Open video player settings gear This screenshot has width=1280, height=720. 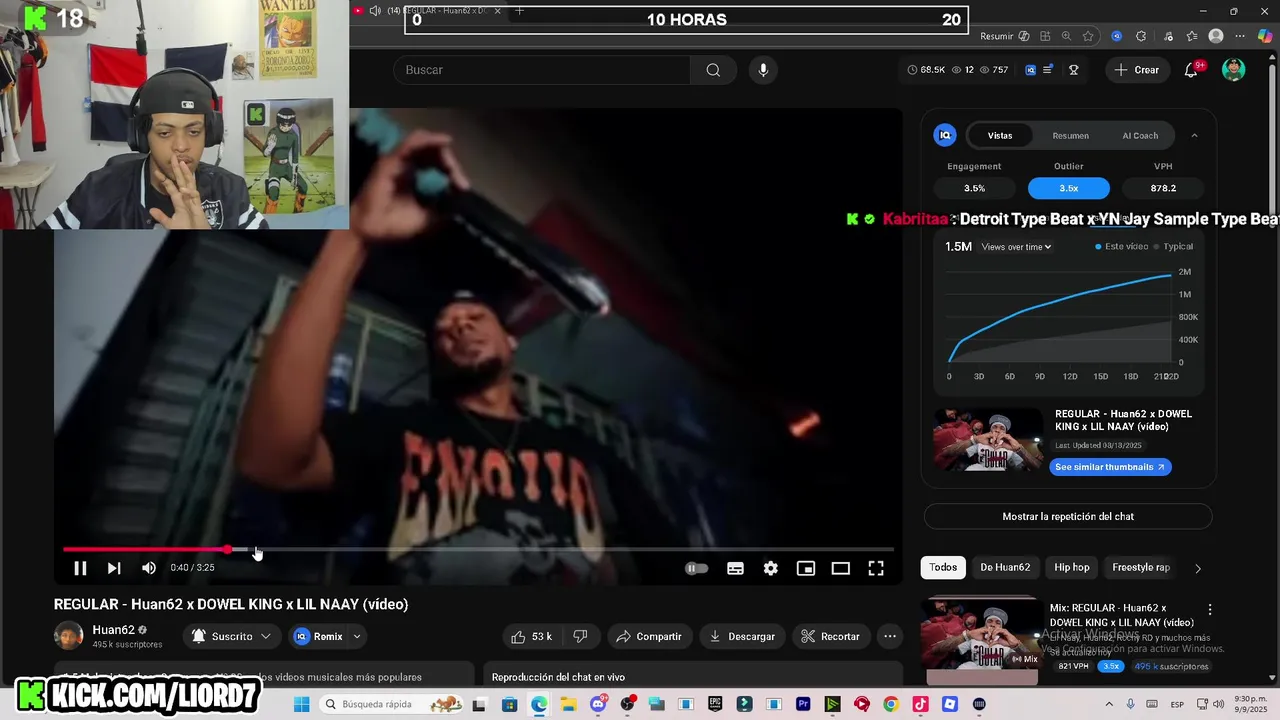pyautogui.click(x=770, y=568)
